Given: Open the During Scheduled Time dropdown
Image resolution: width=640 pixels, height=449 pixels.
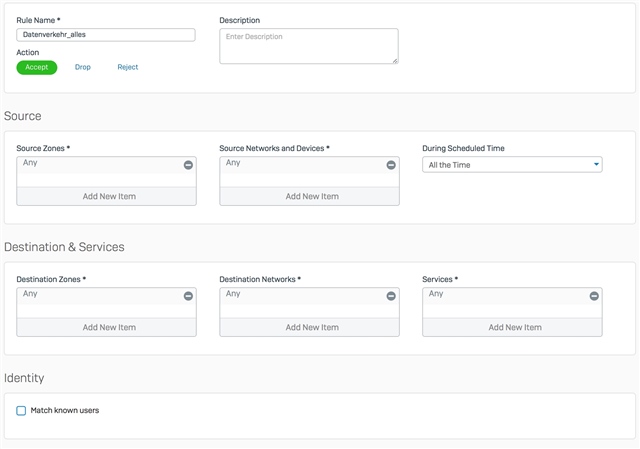Looking at the screenshot, I should pos(512,165).
